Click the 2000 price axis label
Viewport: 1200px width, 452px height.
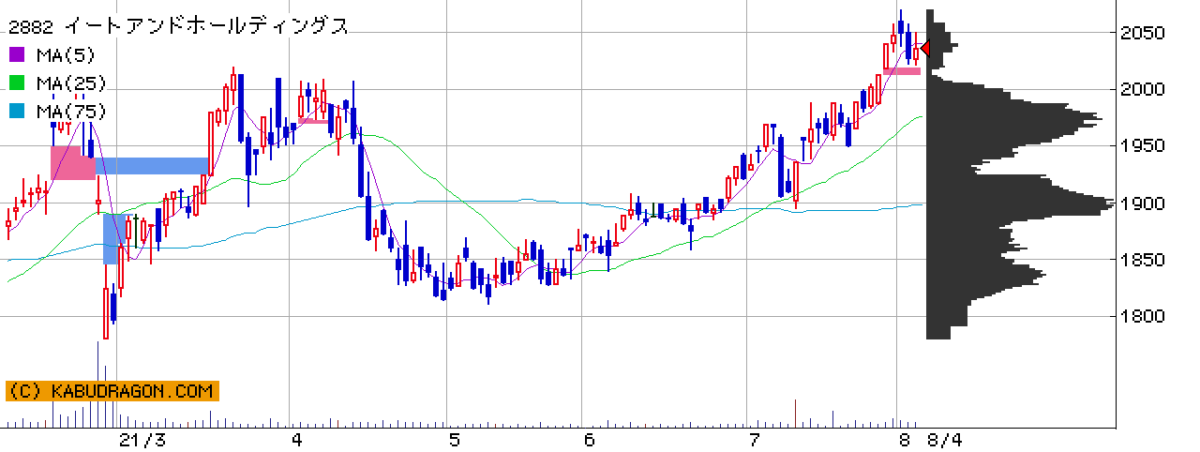tap(1144, 90)
